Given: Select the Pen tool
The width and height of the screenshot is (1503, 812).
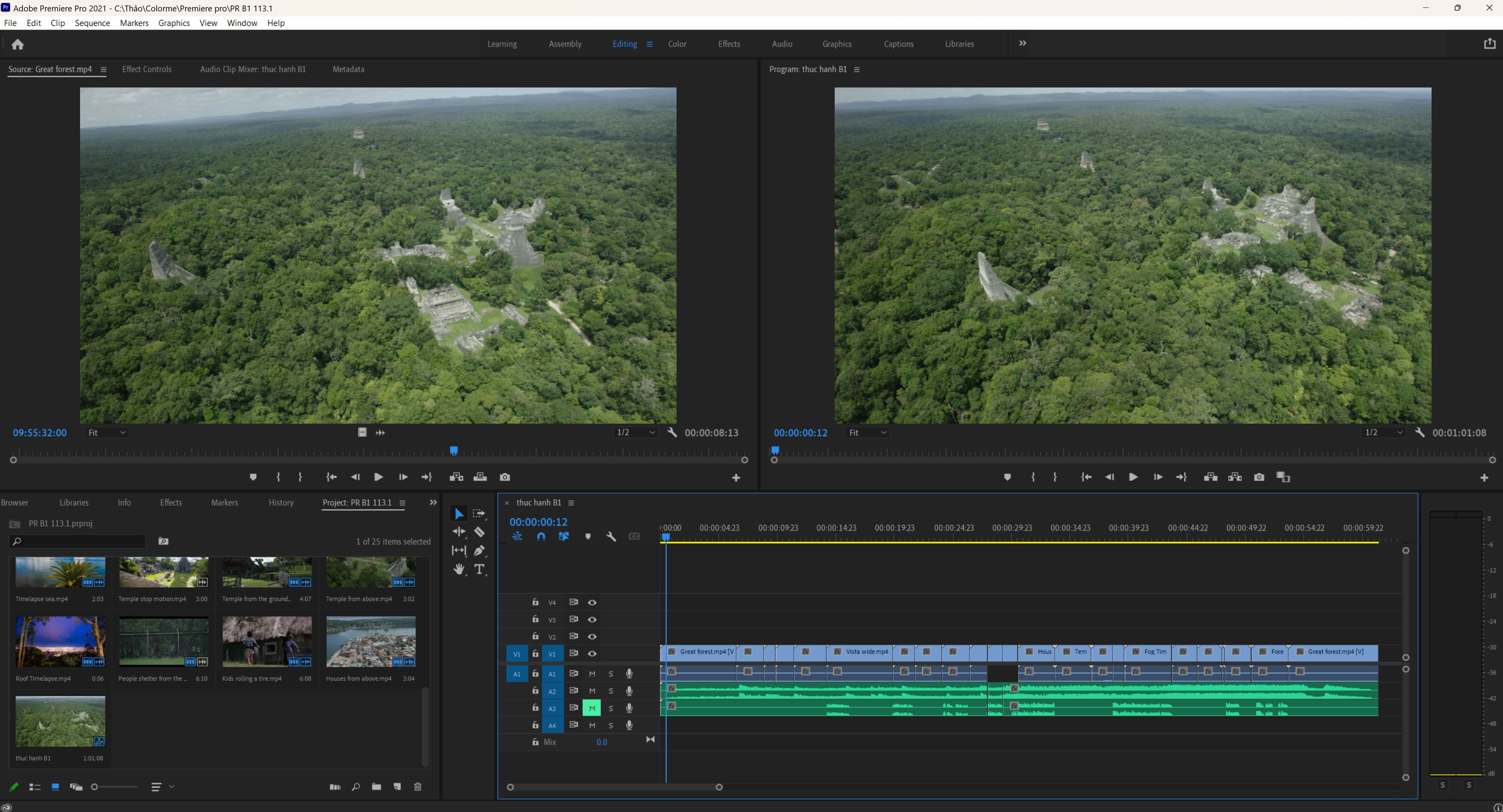Looking at the screenshot, I should click(x=479, y=550).
